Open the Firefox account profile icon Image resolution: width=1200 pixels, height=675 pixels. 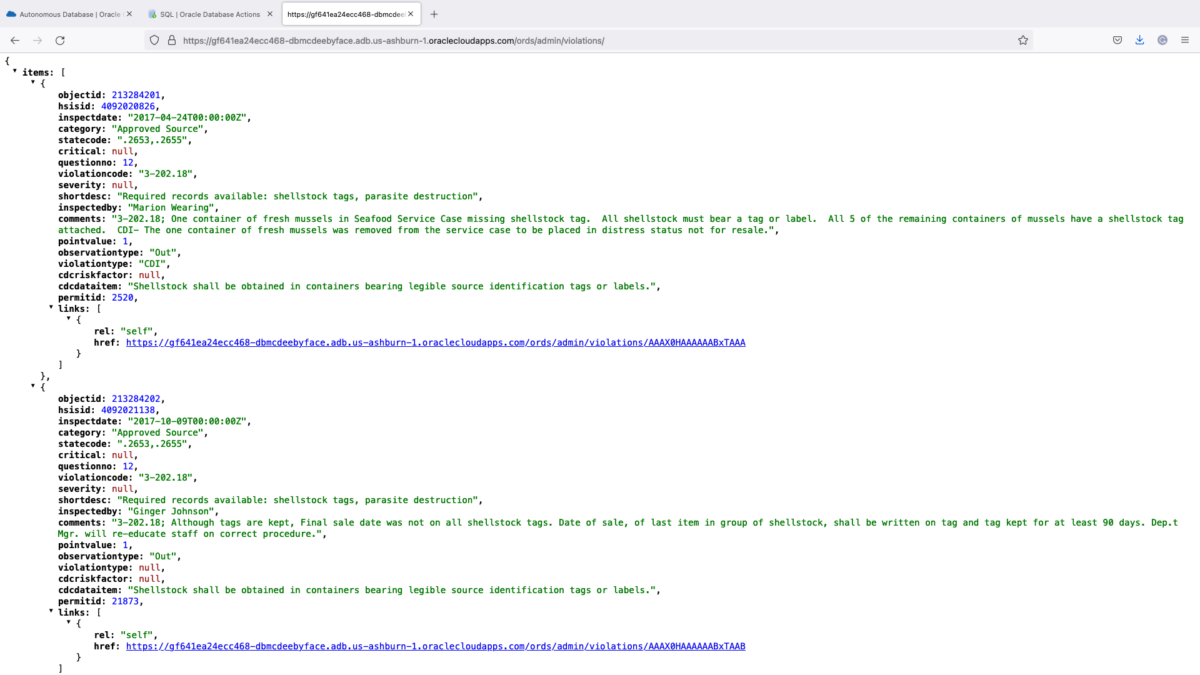[1161, 40]
